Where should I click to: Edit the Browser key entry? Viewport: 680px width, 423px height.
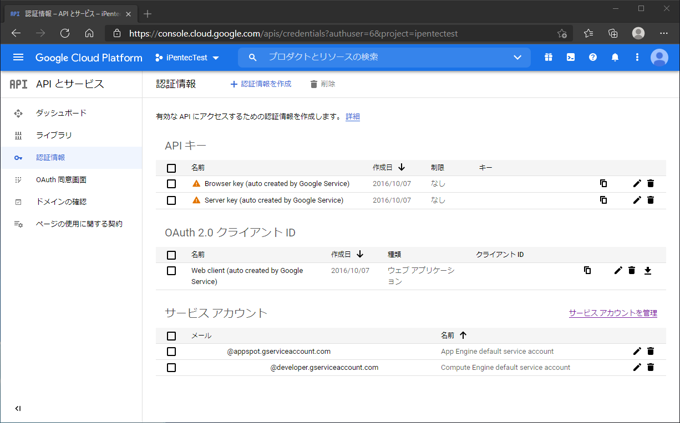coord(637,184)
